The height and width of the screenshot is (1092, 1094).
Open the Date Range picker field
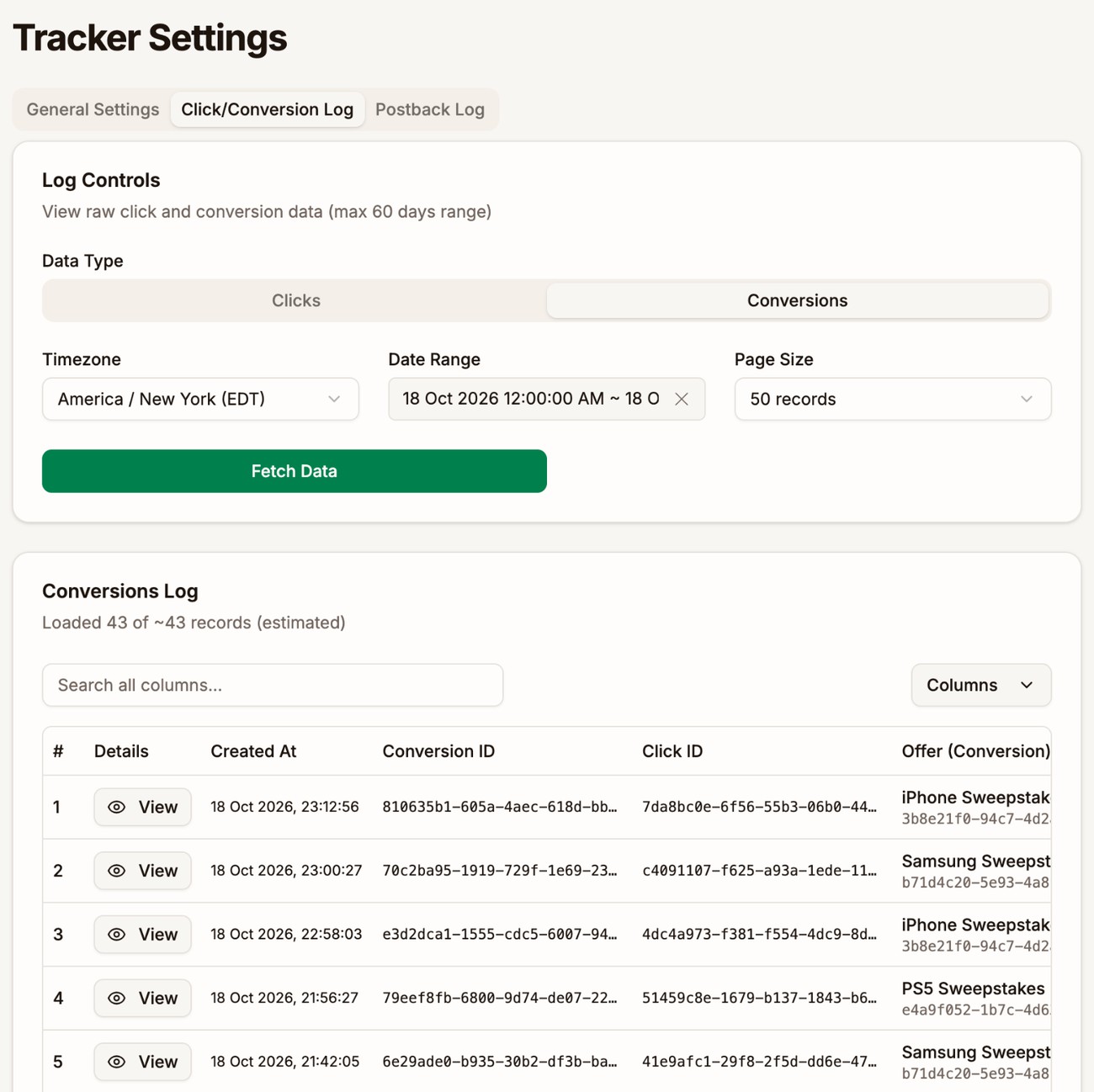tap(546, 399)
